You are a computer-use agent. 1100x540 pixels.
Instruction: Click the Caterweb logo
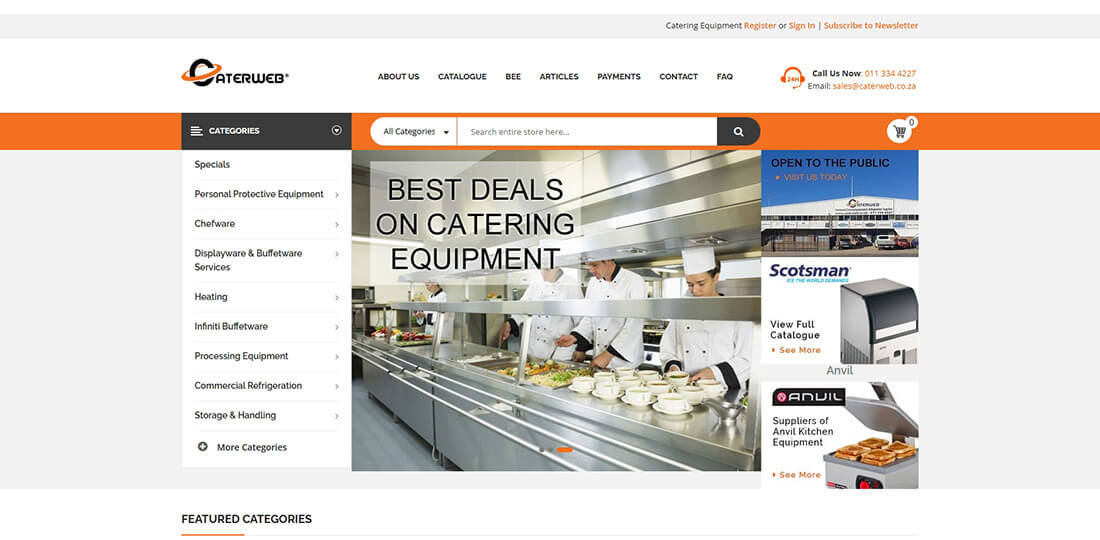pyautogui.click(x=235, y=73)
